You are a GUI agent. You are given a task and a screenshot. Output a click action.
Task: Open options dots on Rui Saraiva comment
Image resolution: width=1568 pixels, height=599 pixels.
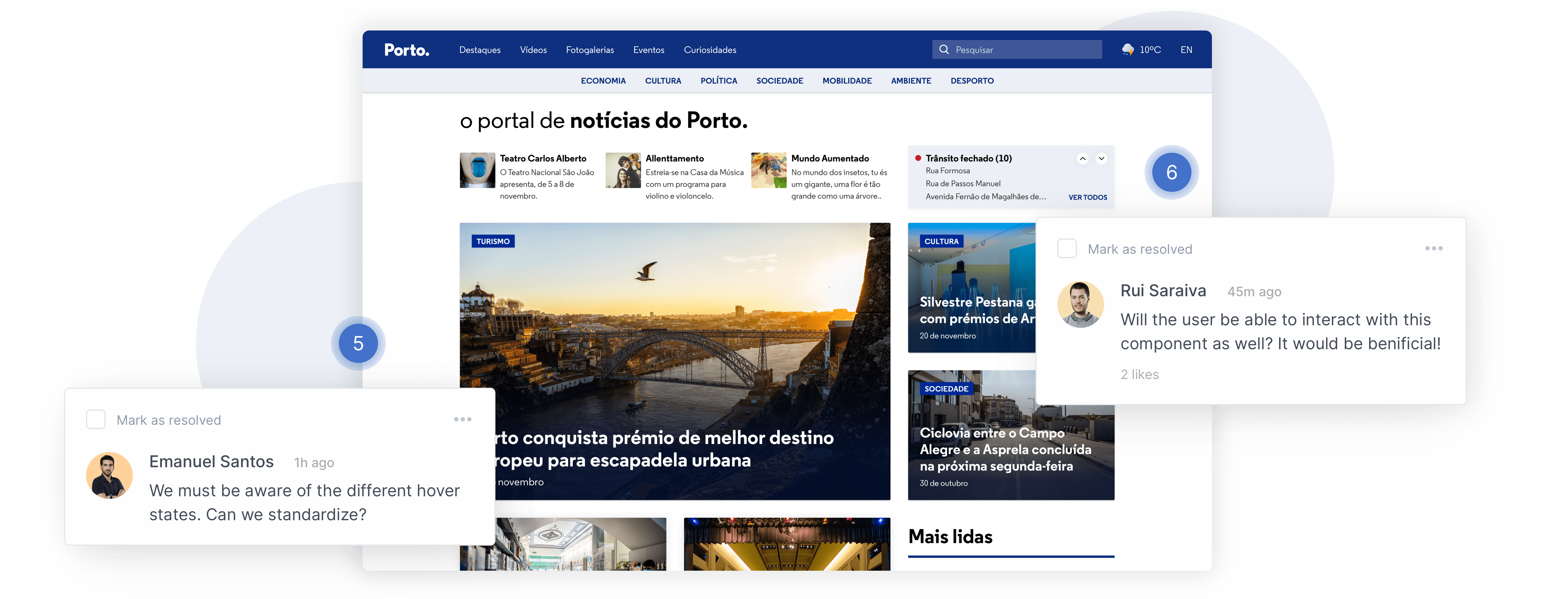click(x=1433, y=248)
